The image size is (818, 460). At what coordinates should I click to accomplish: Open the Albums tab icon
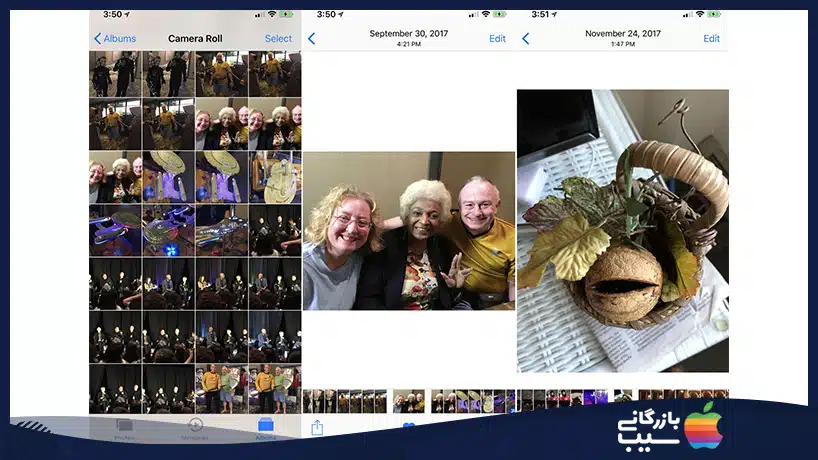pyautogui.click(x=266, y=427)
